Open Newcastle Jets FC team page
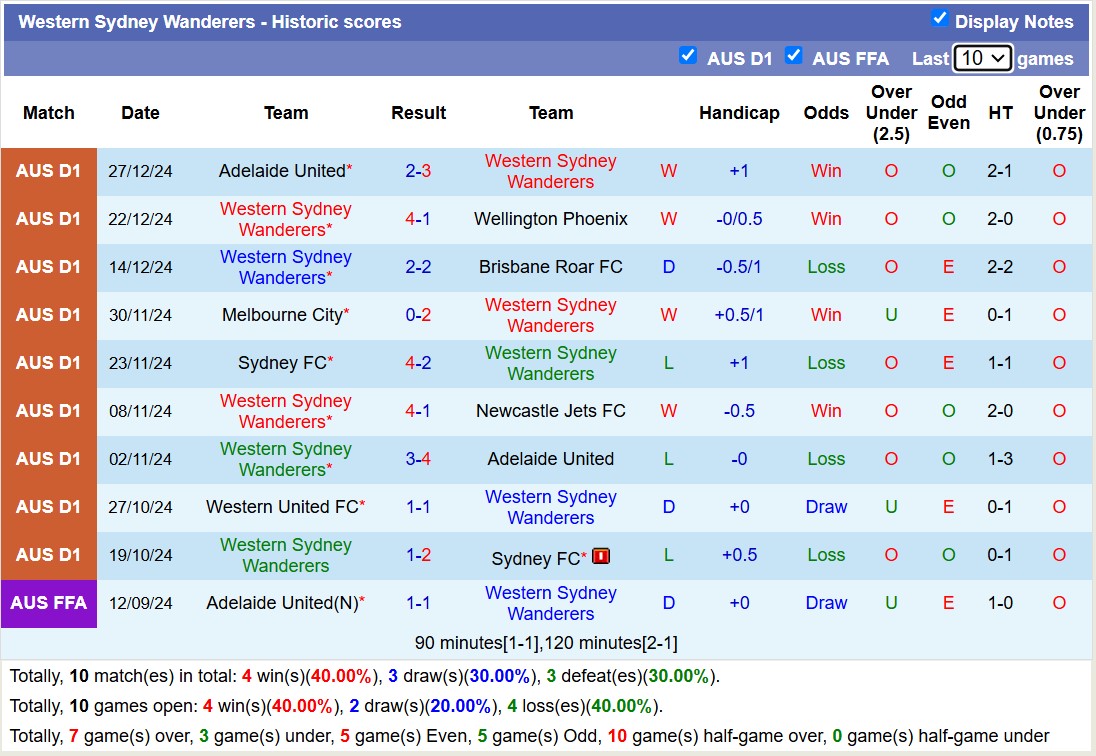The height and width of the screenshot is (756, 1096). [x=551, y=411]
